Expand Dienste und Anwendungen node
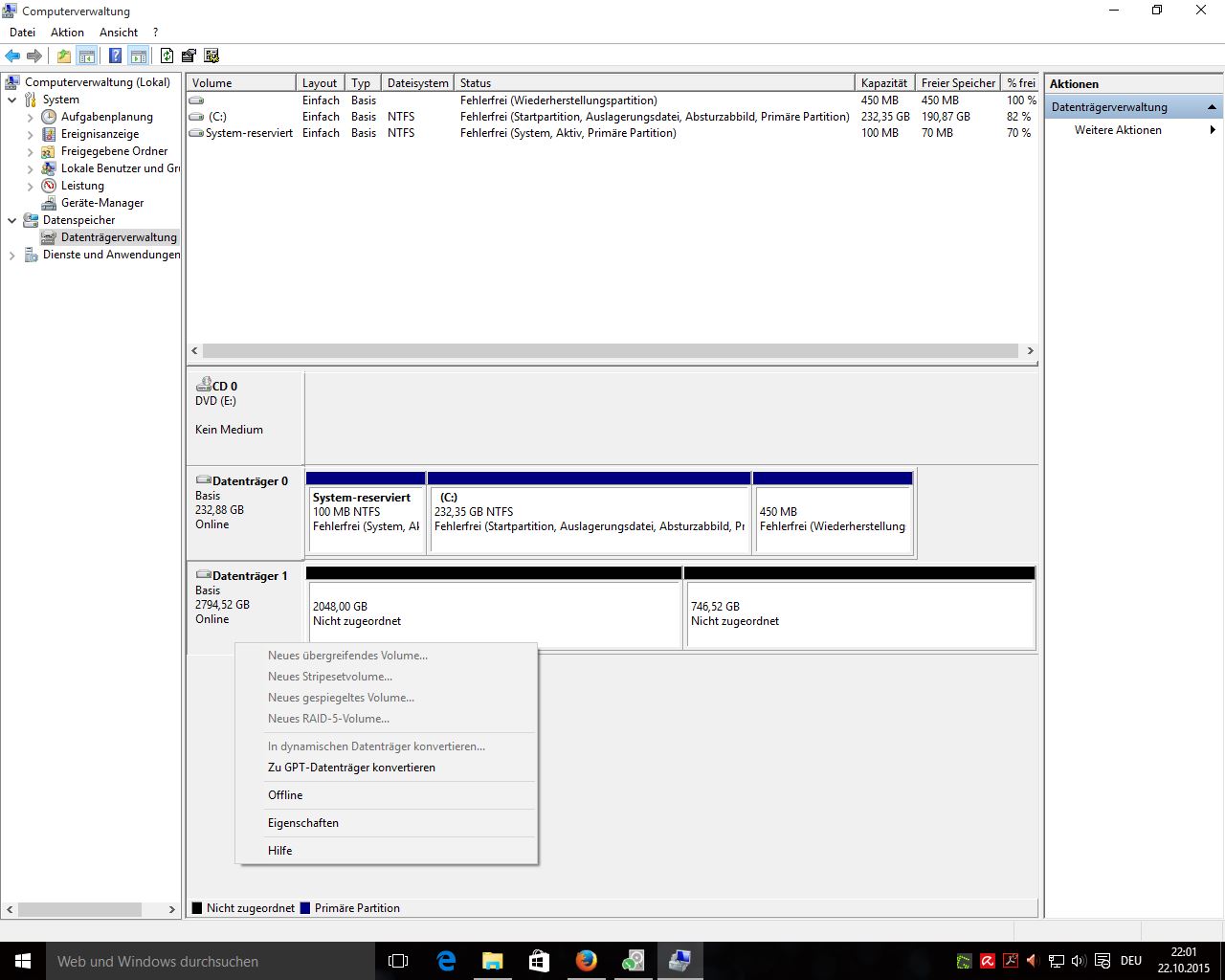Screen dimensions: 1225x980 12,255
